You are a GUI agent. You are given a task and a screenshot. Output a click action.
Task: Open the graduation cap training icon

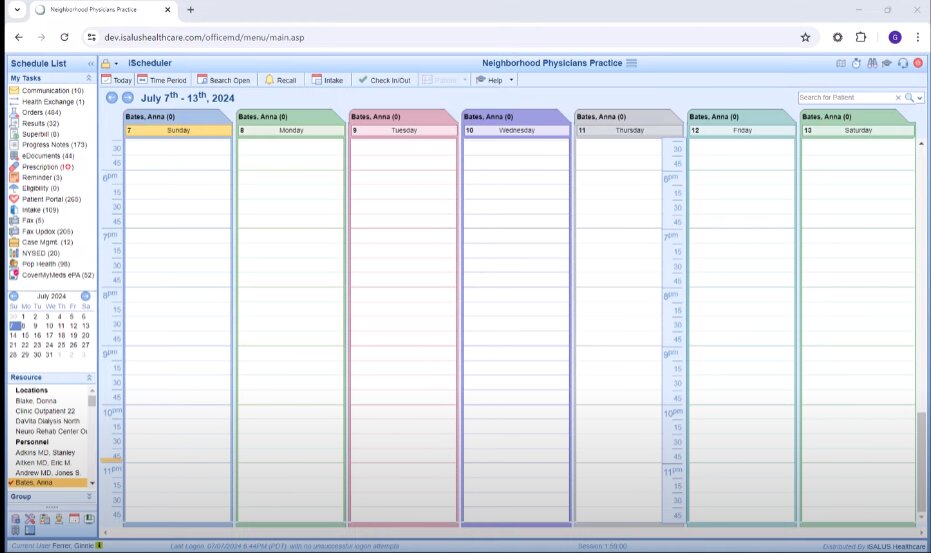(887, 63)
